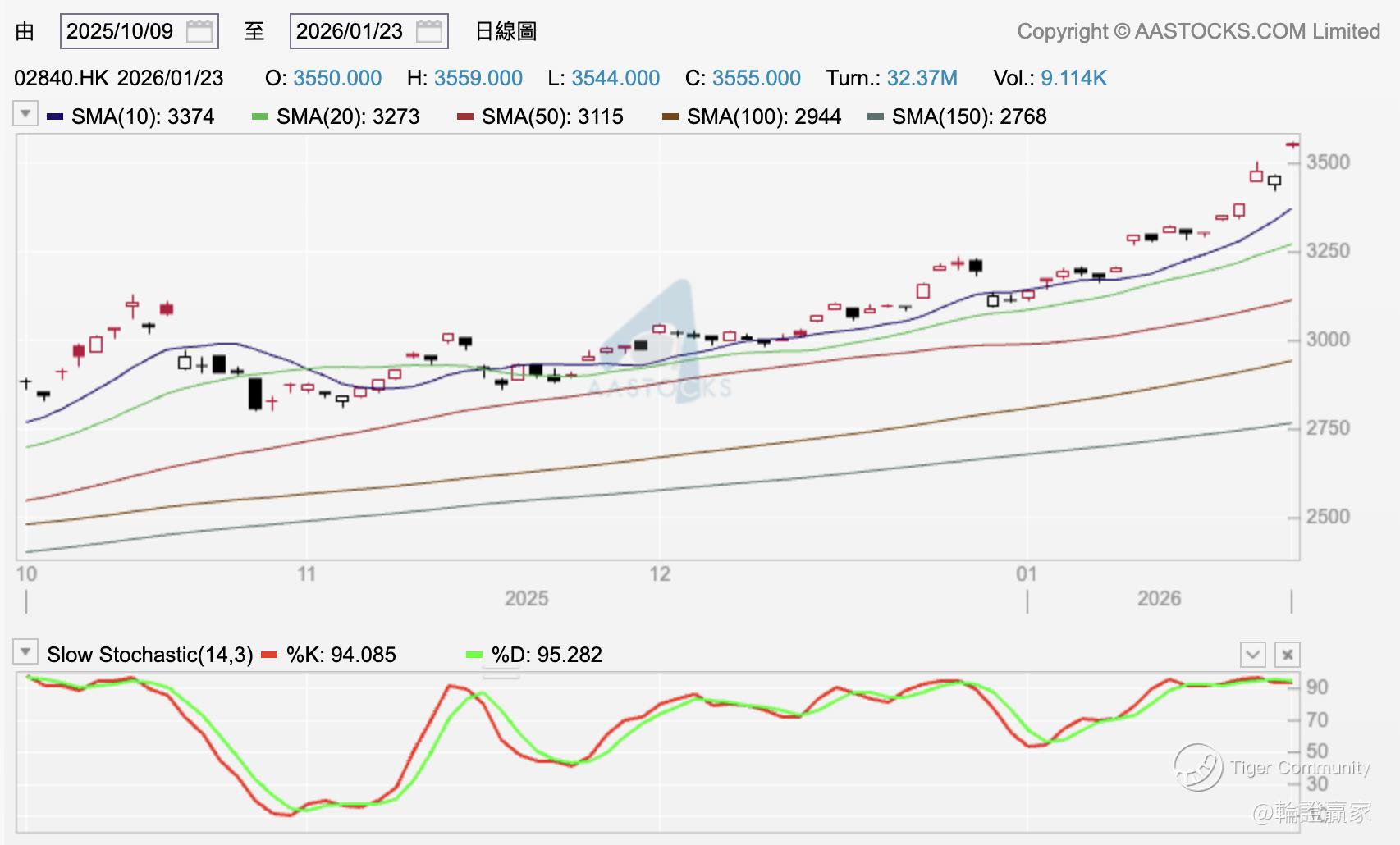Close the Slow Stochastic indicator panel
1400x845 pixels.
(1287, 655)
